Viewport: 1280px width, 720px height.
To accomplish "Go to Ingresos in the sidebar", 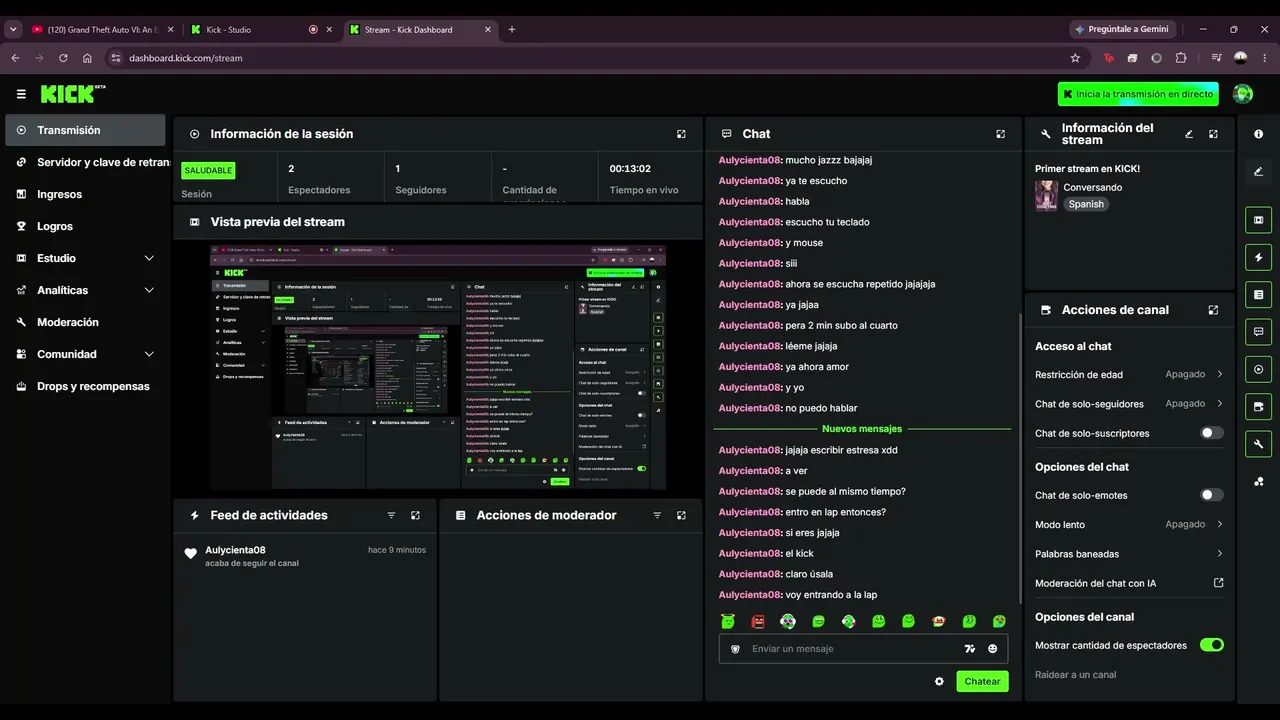I will point(85,194).
